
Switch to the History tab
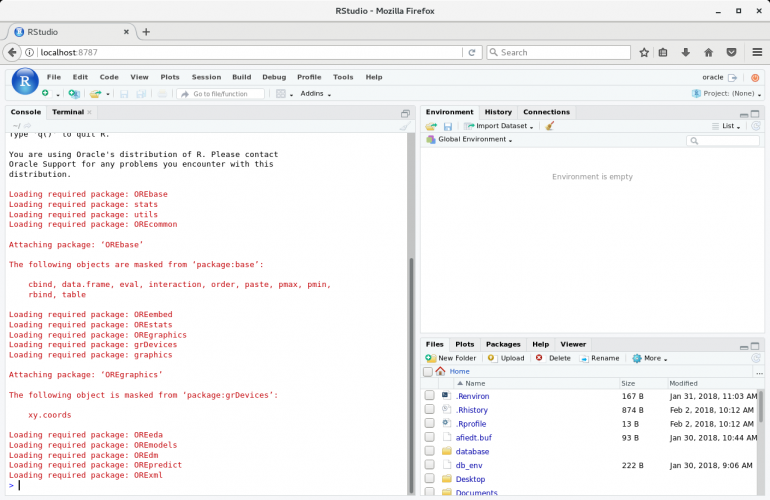498,112
